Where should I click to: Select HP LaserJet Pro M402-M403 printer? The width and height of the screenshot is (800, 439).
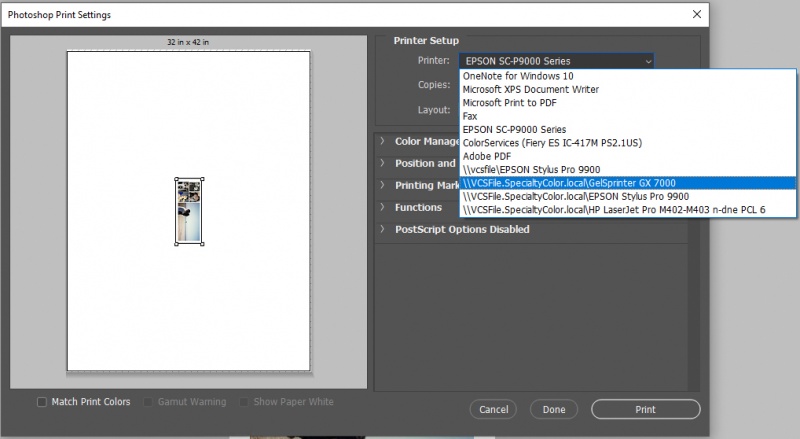[614, 210]
